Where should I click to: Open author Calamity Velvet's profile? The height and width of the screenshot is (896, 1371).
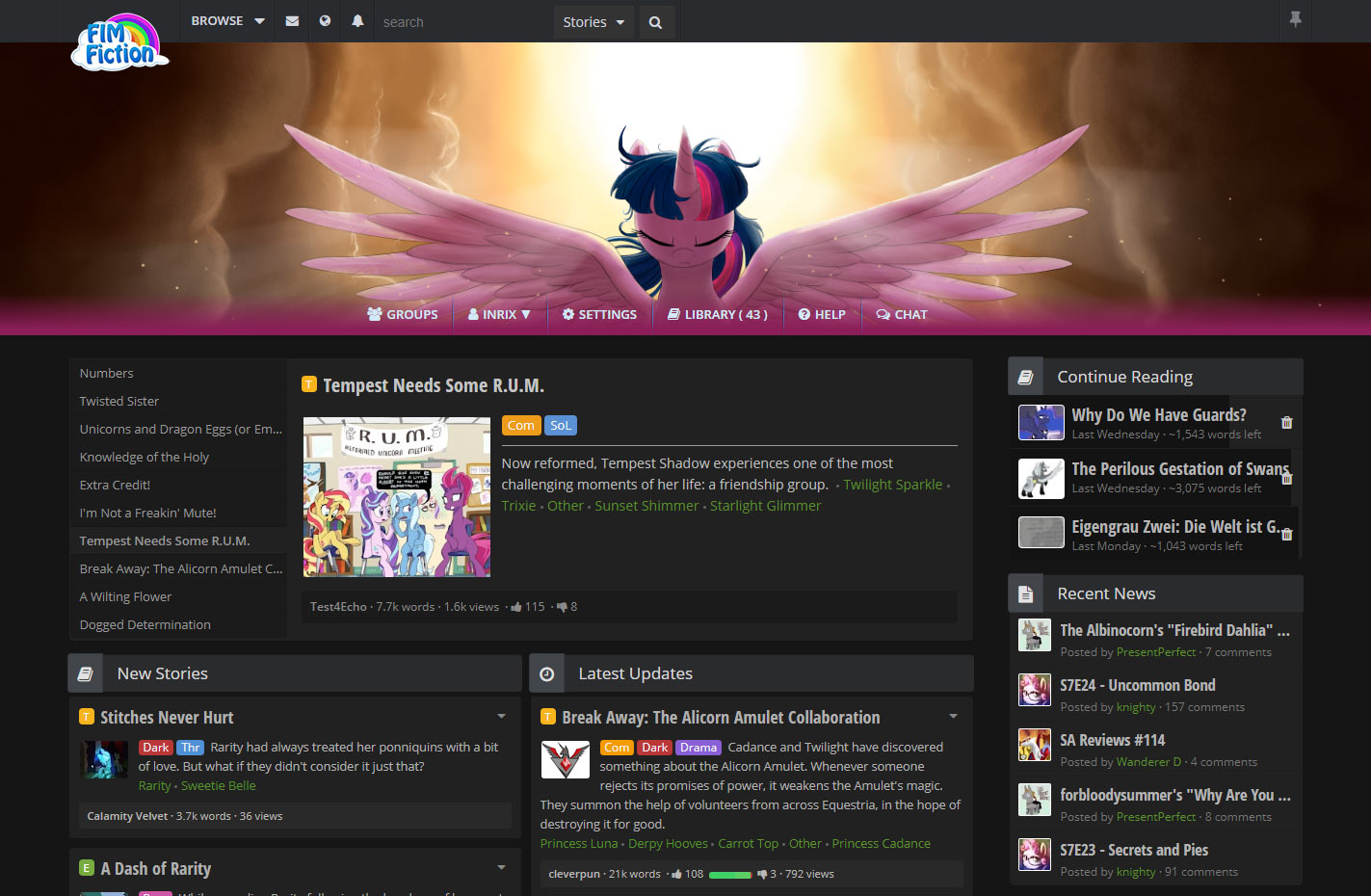(127, 816)
